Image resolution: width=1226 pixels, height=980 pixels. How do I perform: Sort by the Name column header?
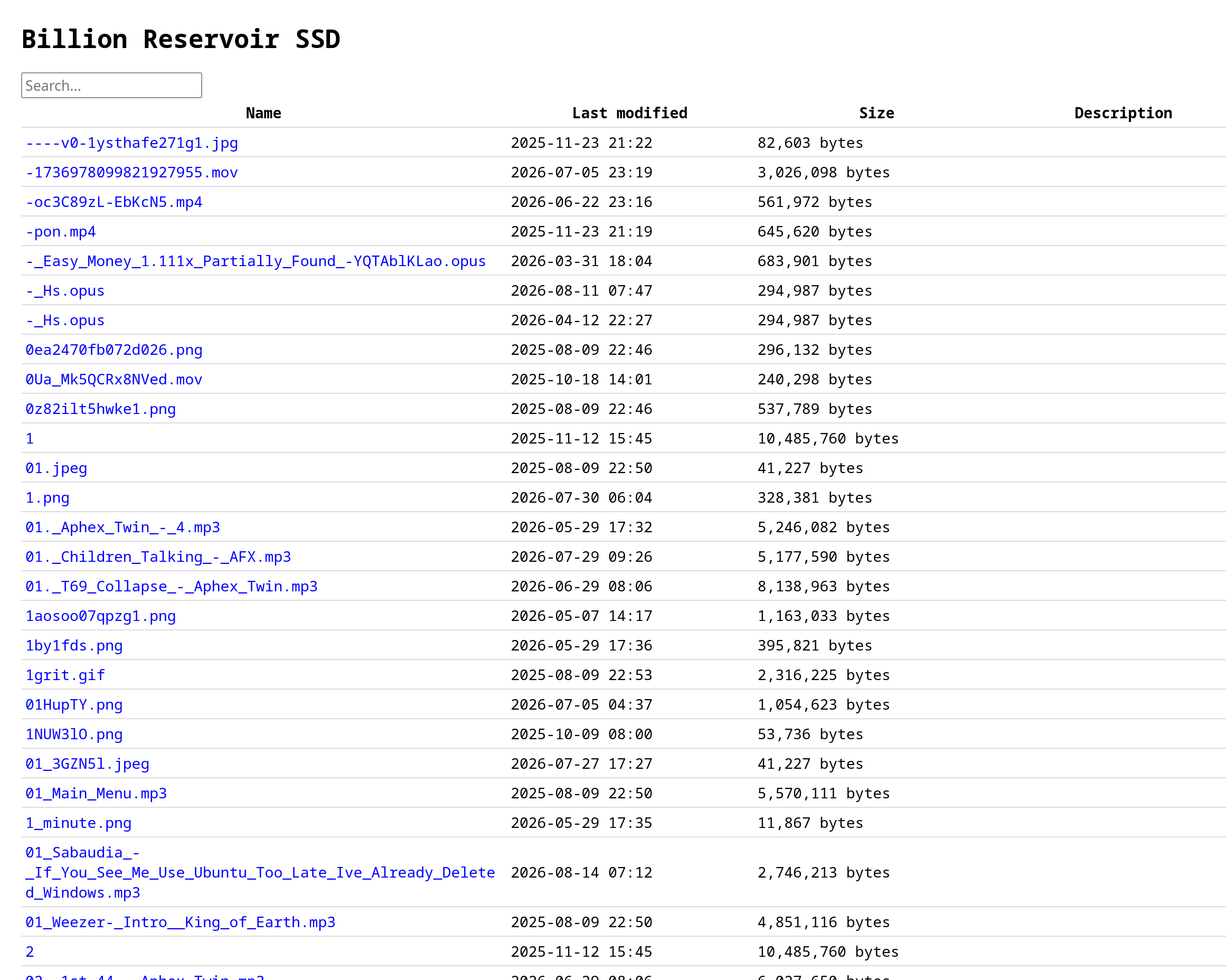point(263,113)
